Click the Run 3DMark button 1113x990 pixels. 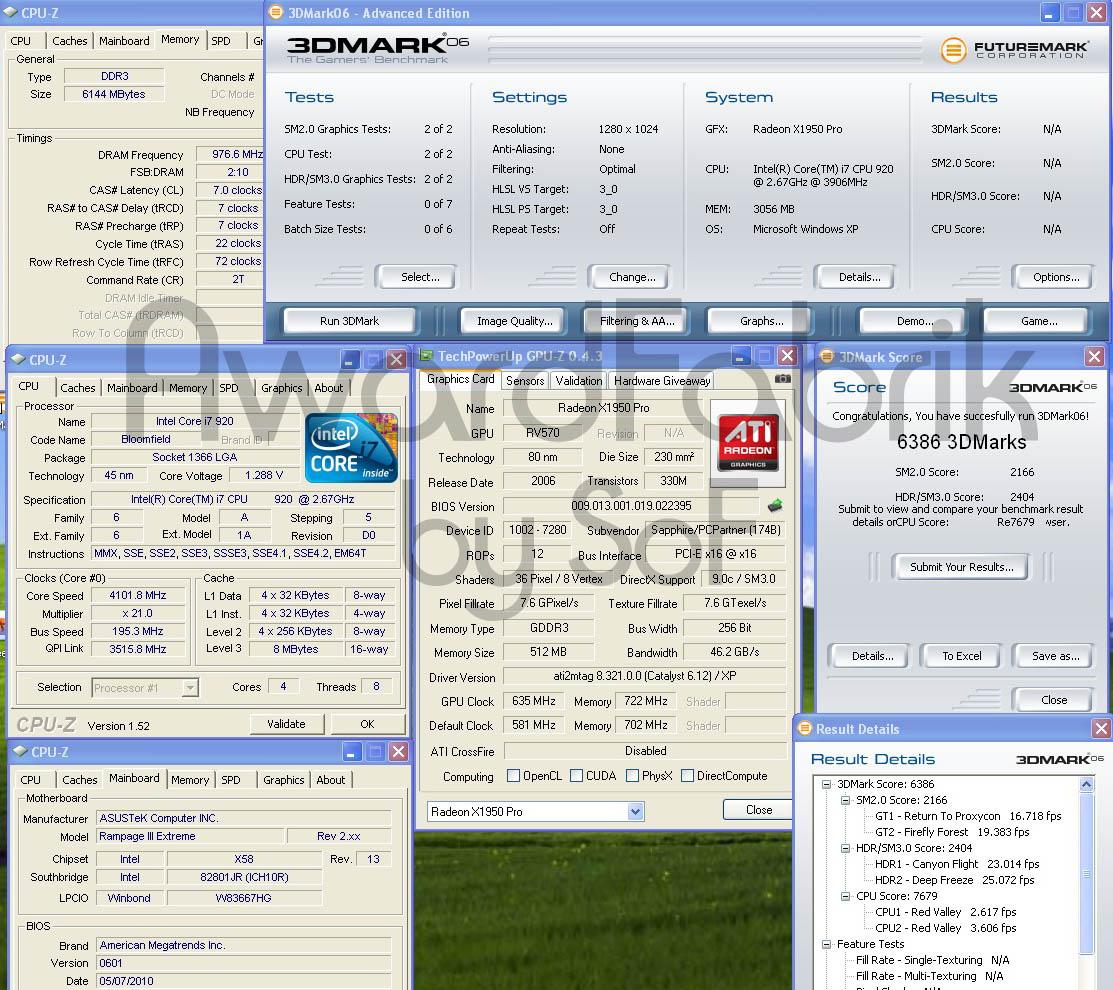click(349, 321)
